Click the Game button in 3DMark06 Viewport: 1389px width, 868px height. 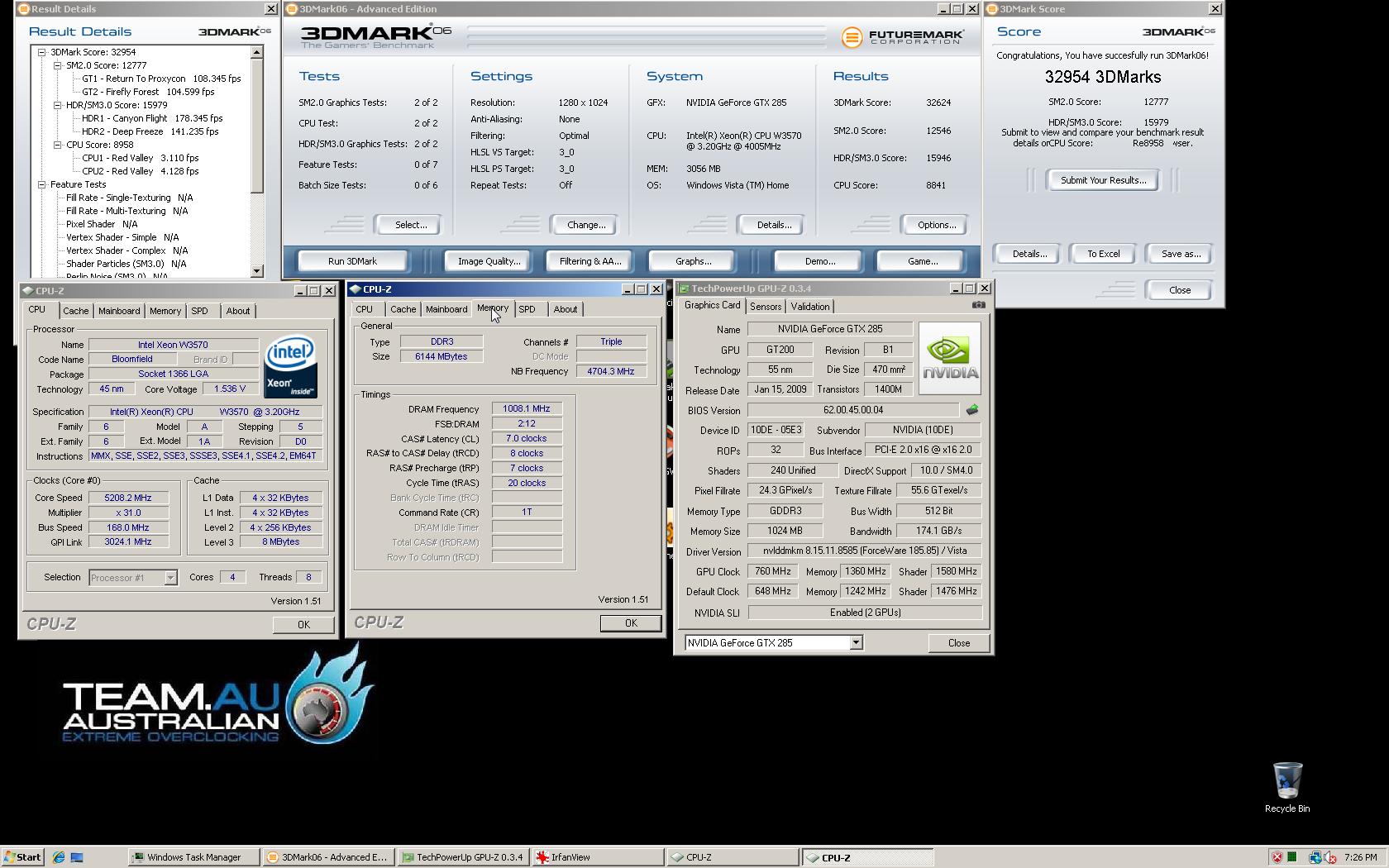(923, 261)
